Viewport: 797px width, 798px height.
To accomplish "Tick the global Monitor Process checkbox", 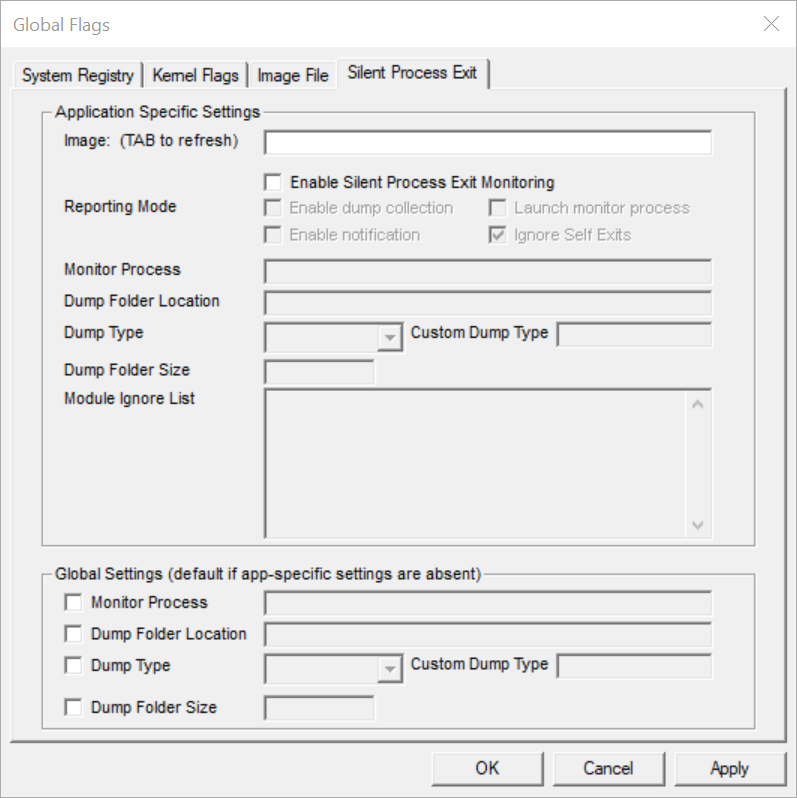I will tap(73, 603).
